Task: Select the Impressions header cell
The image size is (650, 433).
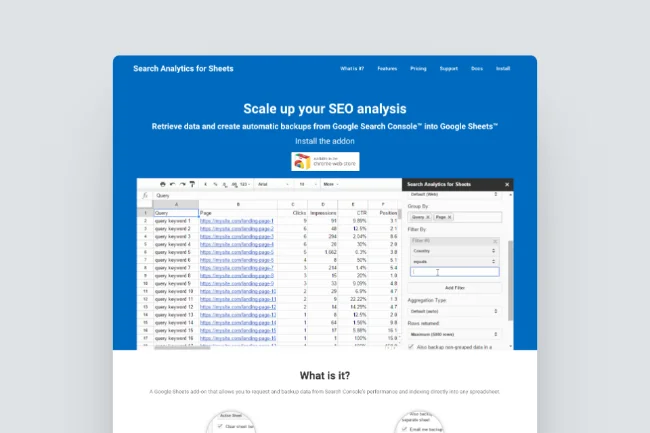Action: [323, 213]
